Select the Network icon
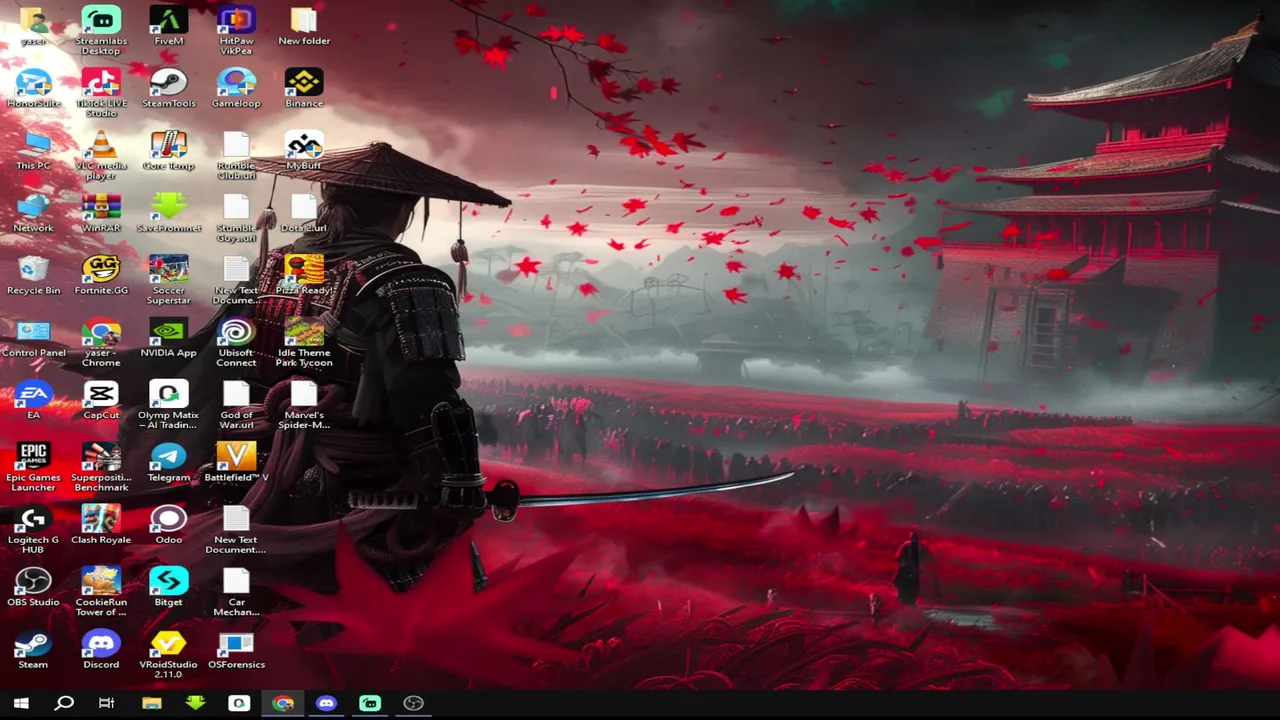Image resolution: width=1280 pixels, height=720 pixels. pos(33,213)
